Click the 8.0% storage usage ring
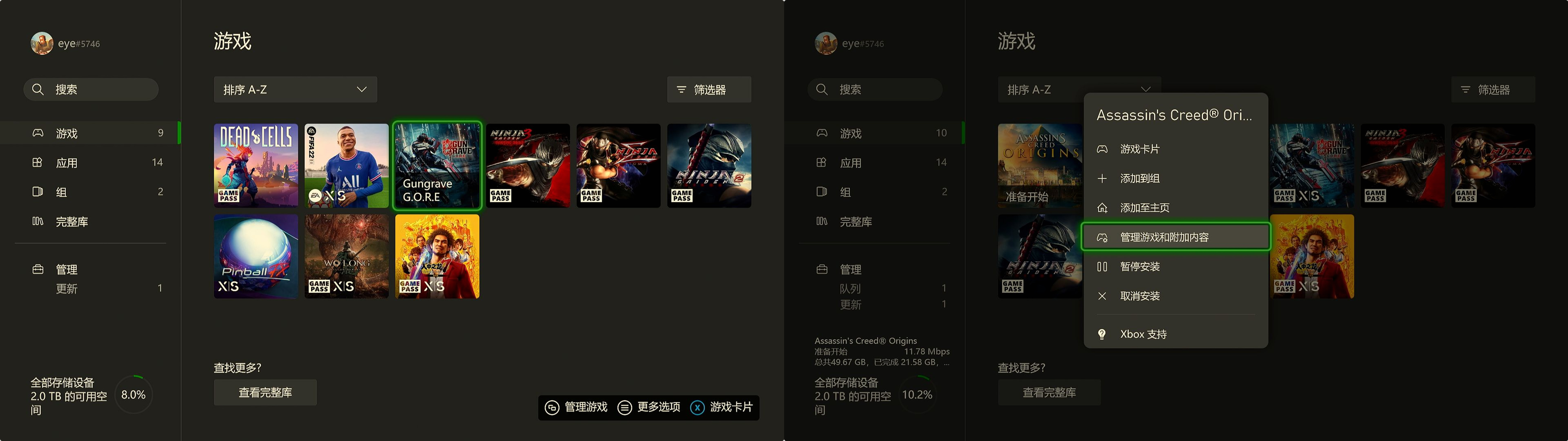 click(133, 395)
